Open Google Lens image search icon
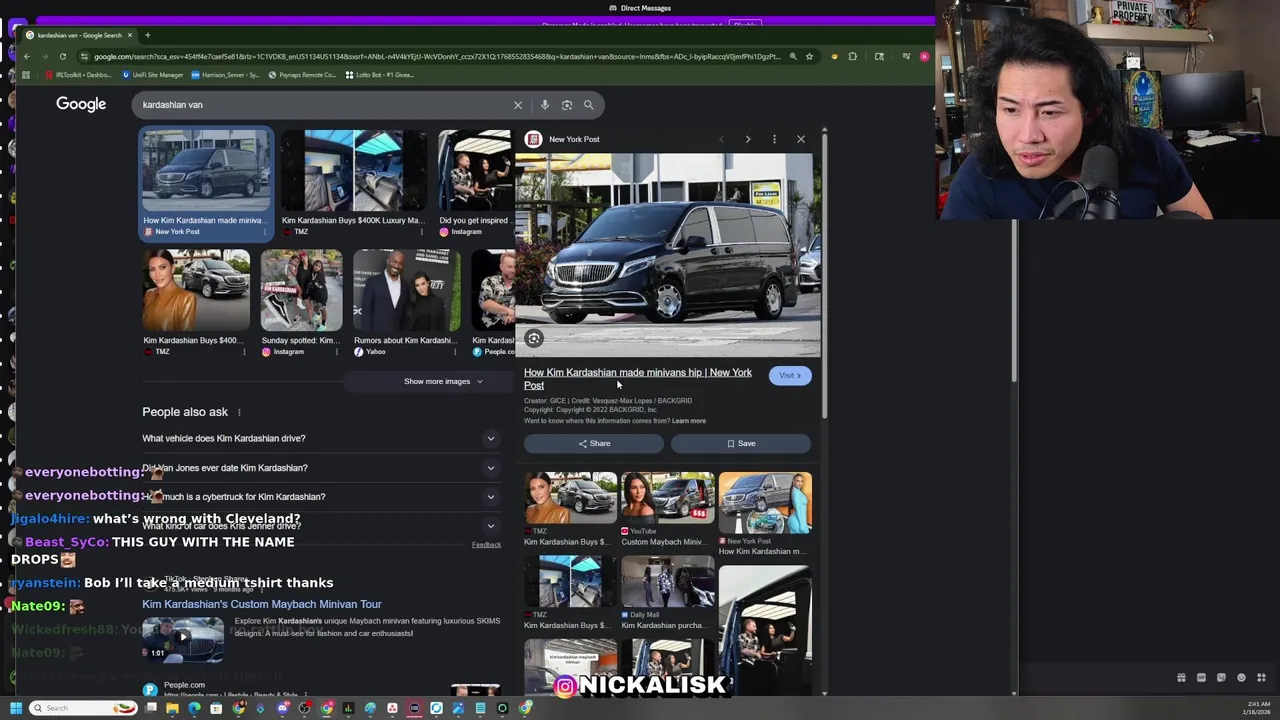The image size is (1280, 720). click(567, 105)
